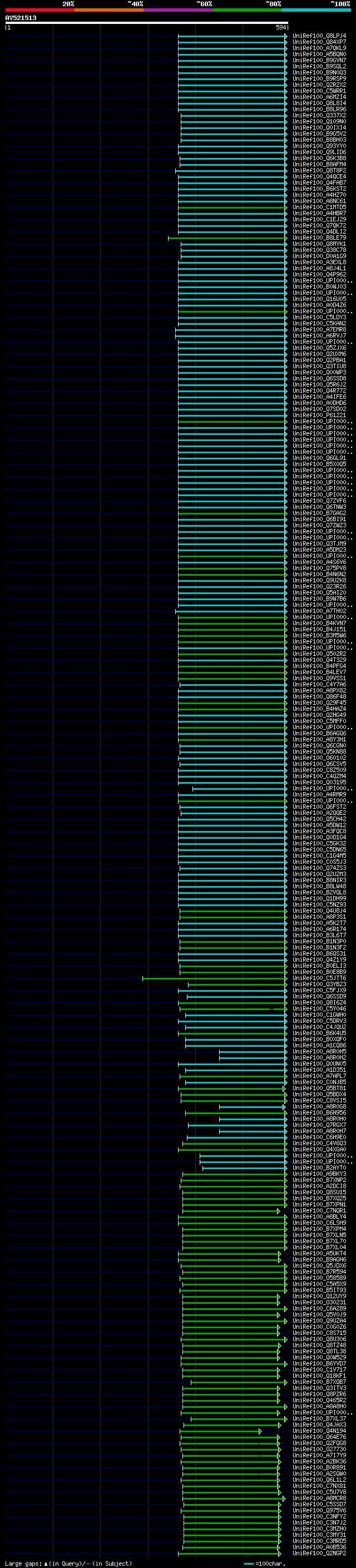Viewport: 356px width, 1568px height.
Task: Click the UniRef100_Q7RGX7 label
Action: [319, 1124]
